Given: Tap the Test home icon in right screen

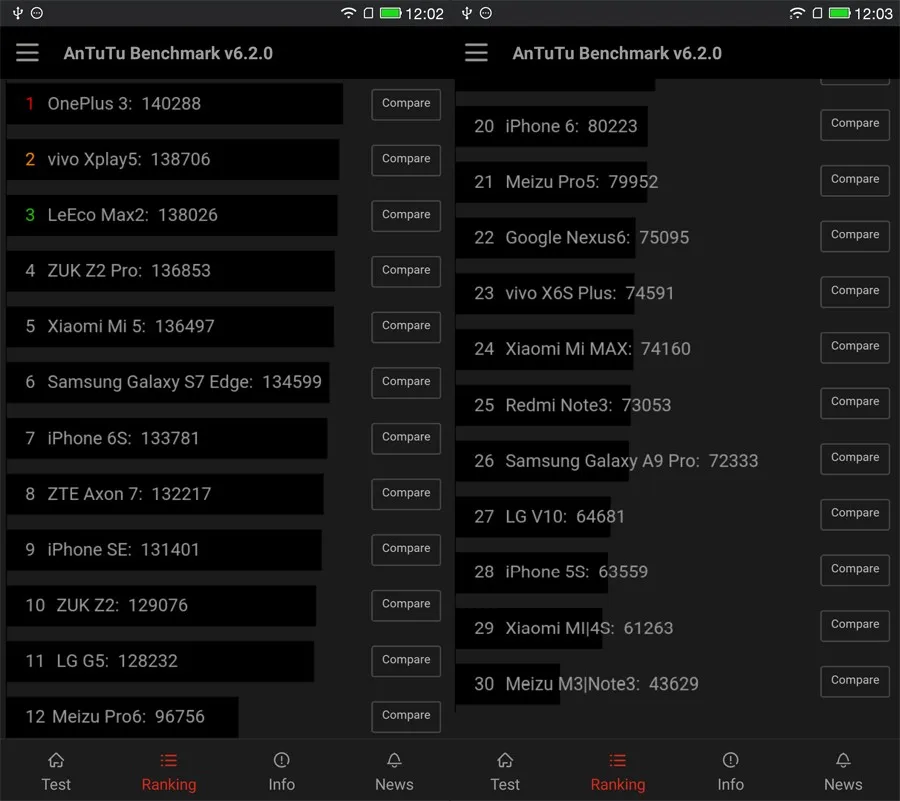Looking at the screenshot, I should (x=505, y=760).
